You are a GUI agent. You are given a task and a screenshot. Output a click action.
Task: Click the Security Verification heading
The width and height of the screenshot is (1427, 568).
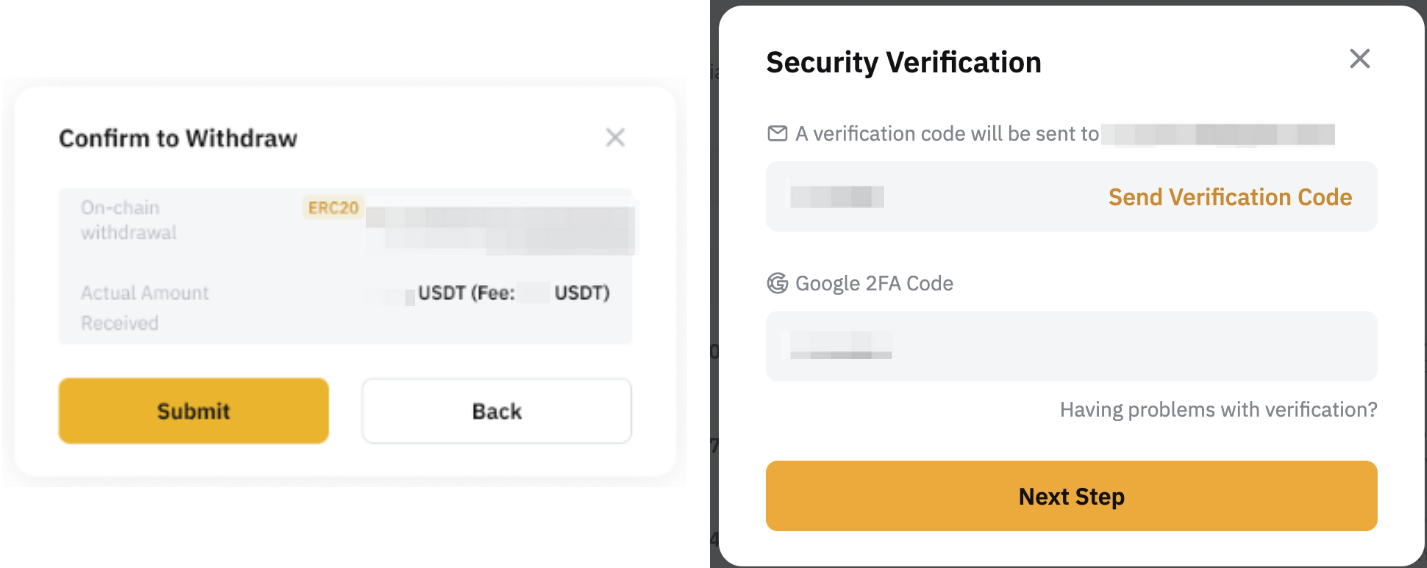pyautogui.click(x=903, y=62)
